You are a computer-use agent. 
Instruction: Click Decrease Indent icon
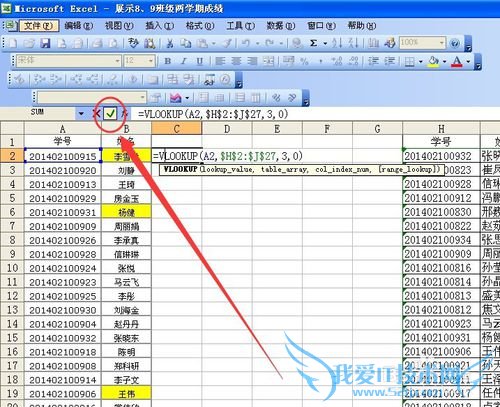click(x=373, y=61)
